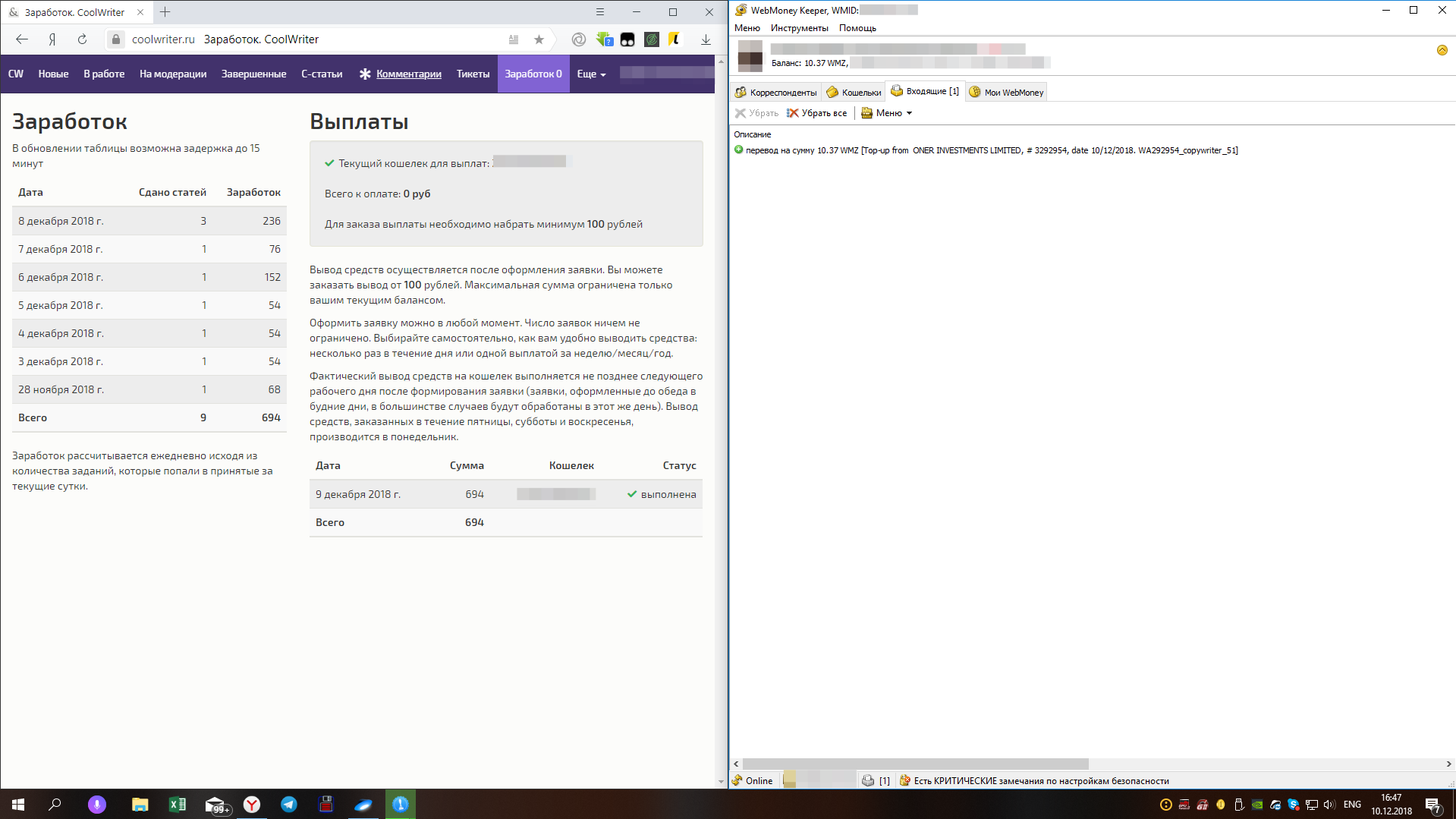Reload the CoolWriter page
The height and width of the screenshot is (819, 1456).
point(82,39)
